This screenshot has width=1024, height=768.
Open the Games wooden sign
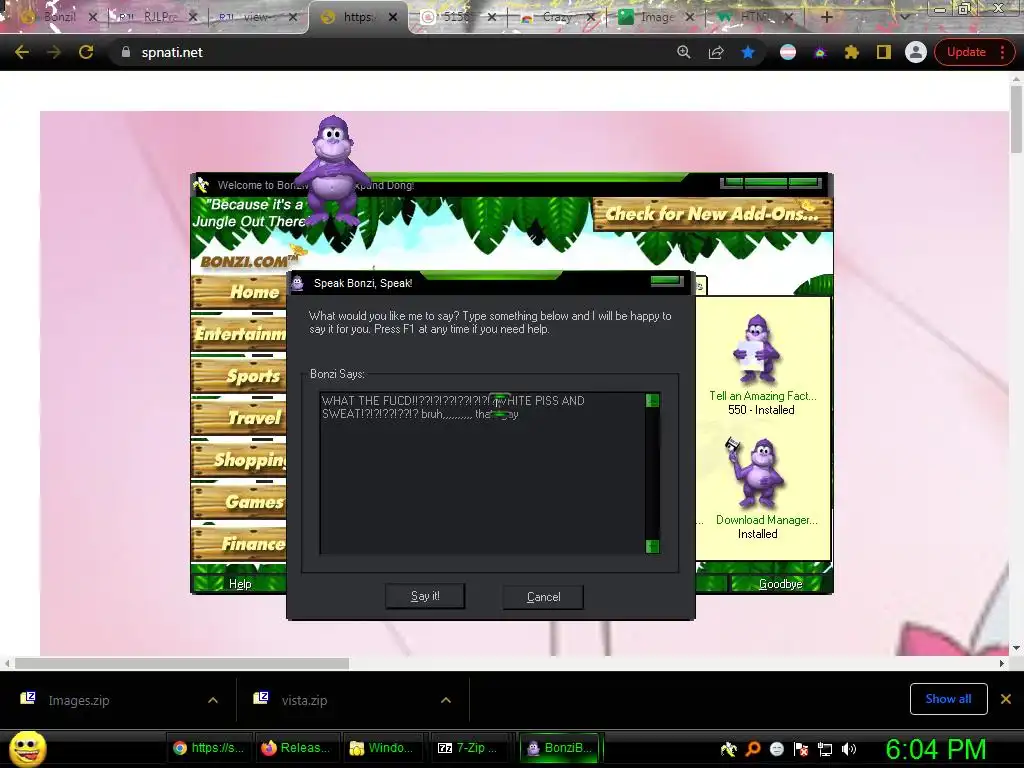(x=239, y=502)
